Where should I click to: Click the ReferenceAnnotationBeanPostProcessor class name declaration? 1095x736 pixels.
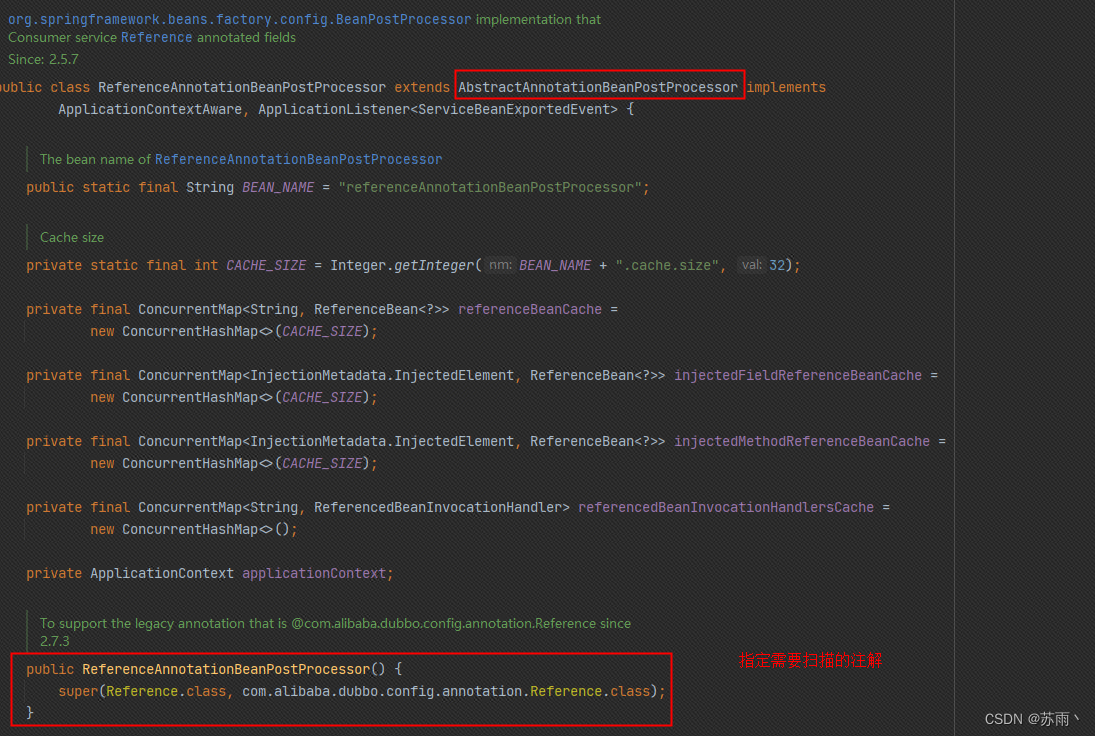click(x=242, y=87)
